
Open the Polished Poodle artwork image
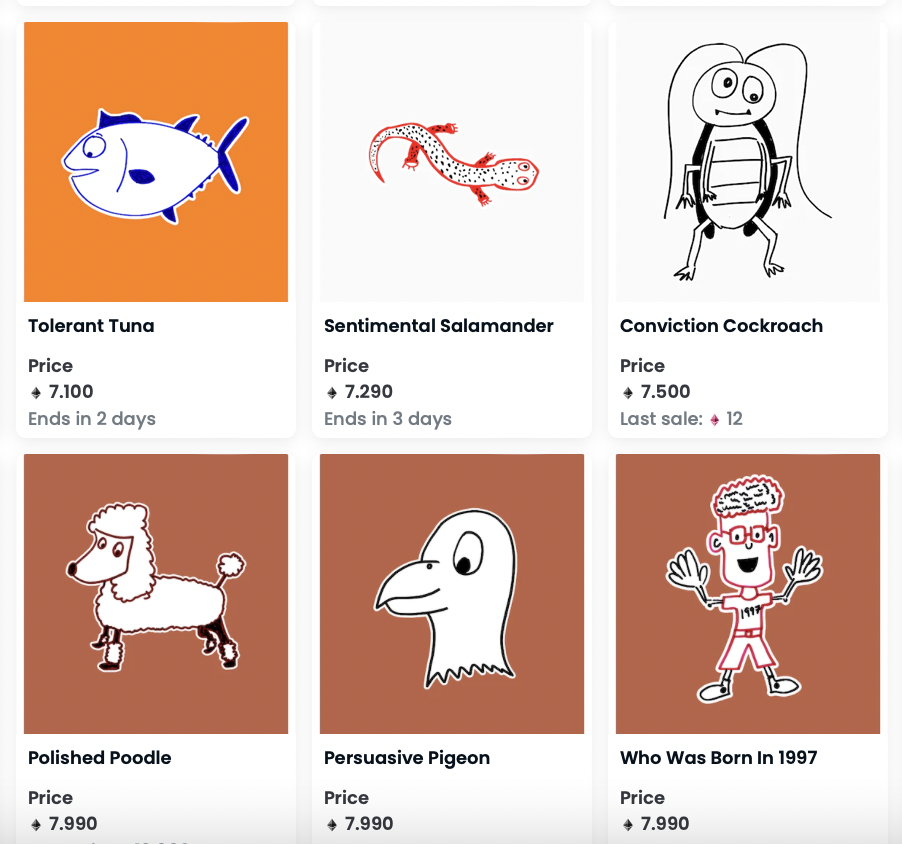click(156, 594)
